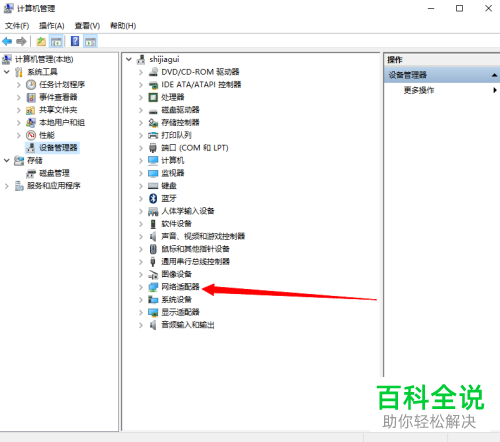The width and height of the screenshot is (500, 442).
Task: Expand the 网络适配器 node
Action: pos(141,287)
